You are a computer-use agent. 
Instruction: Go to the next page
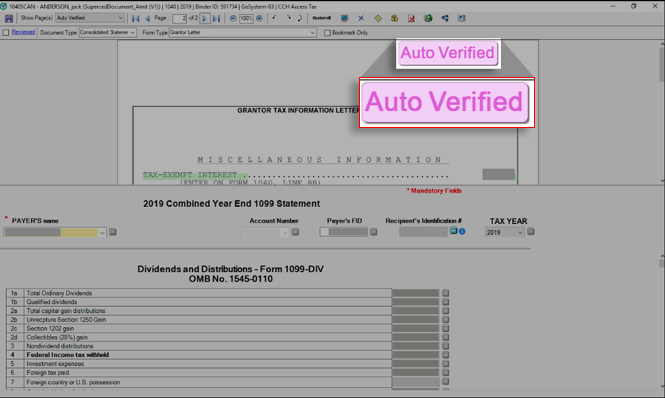click(x=205, y=18)
